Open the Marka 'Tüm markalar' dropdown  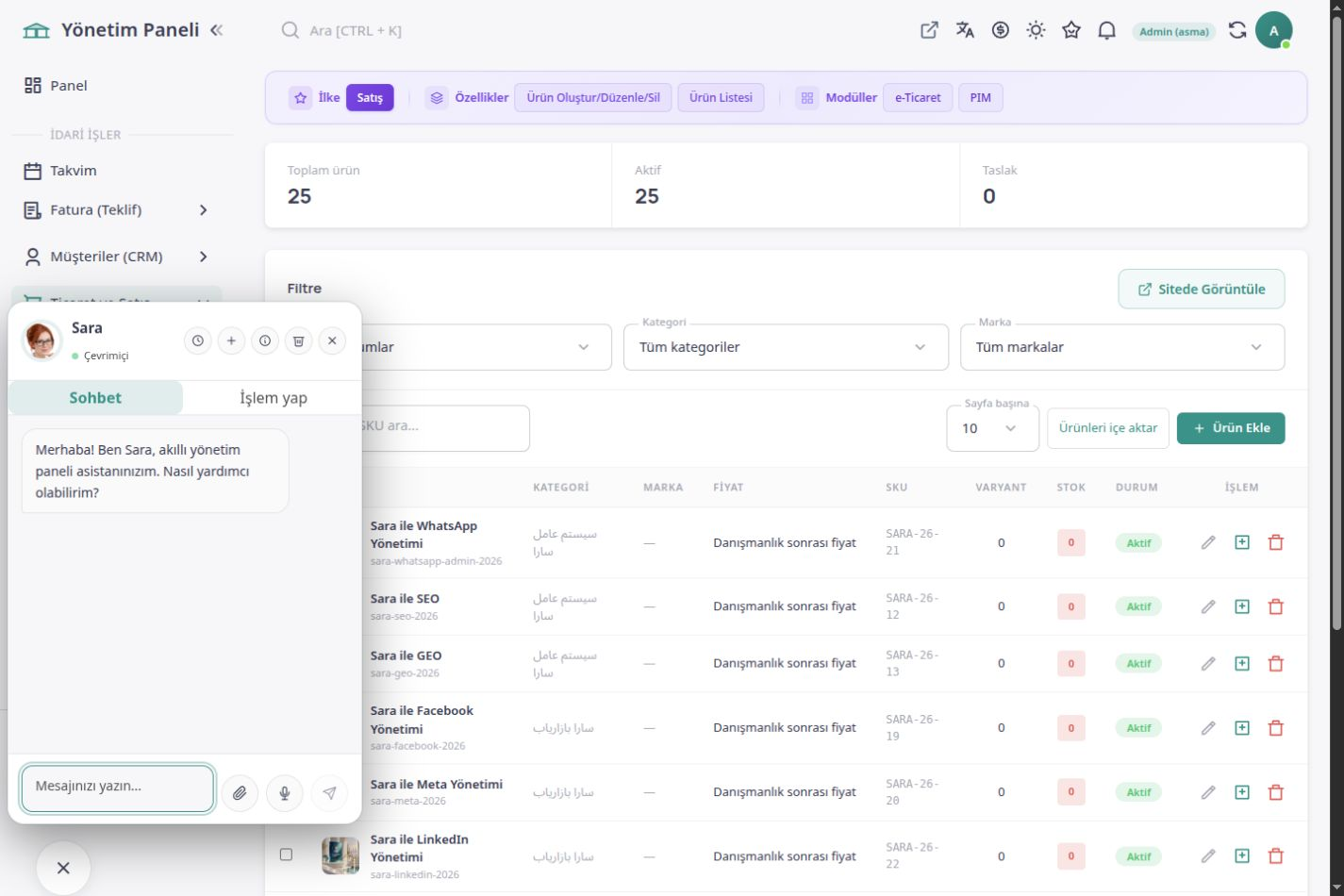[x=1122, y=347]
